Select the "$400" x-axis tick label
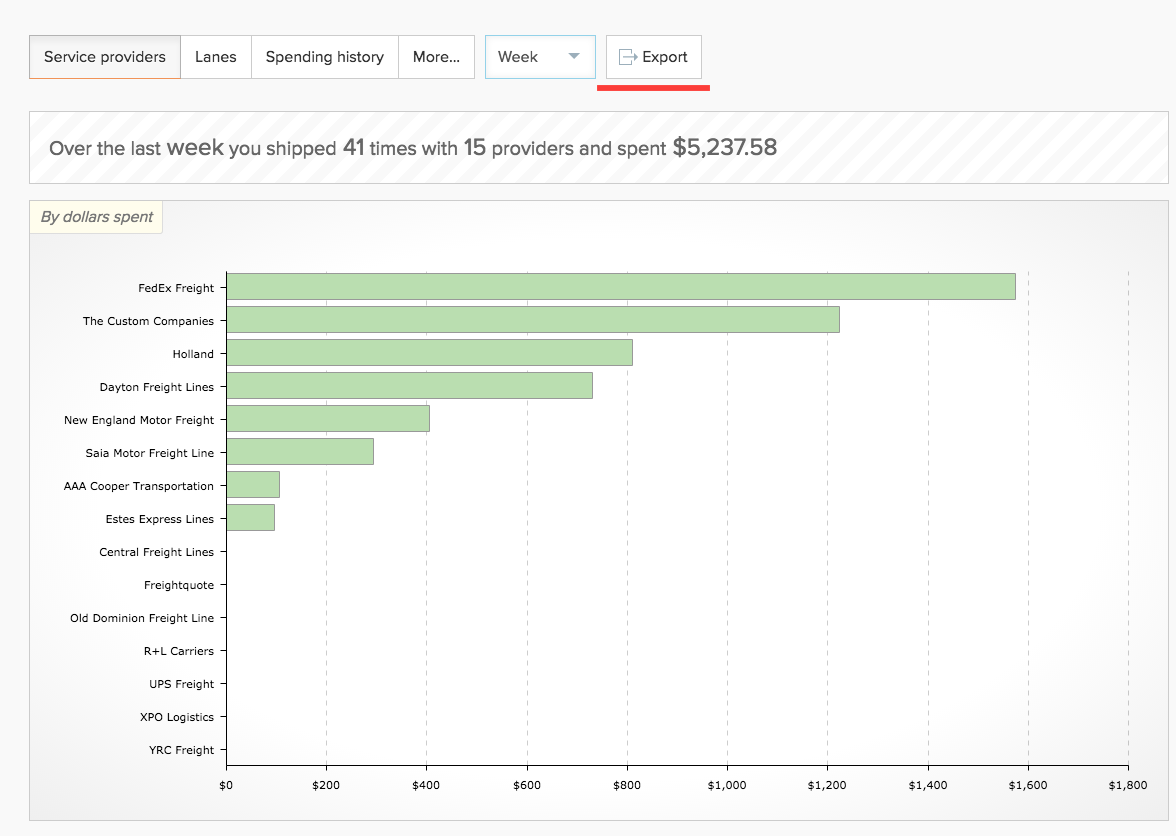Viewport: 1176px width, 836px height. pyautogui.click(x=426, y=785)
